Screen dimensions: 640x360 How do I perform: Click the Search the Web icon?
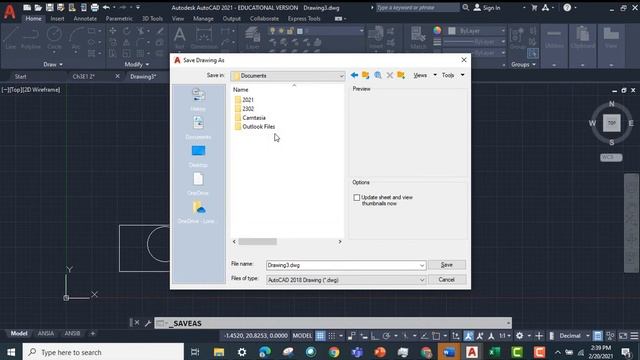(378, 75)
